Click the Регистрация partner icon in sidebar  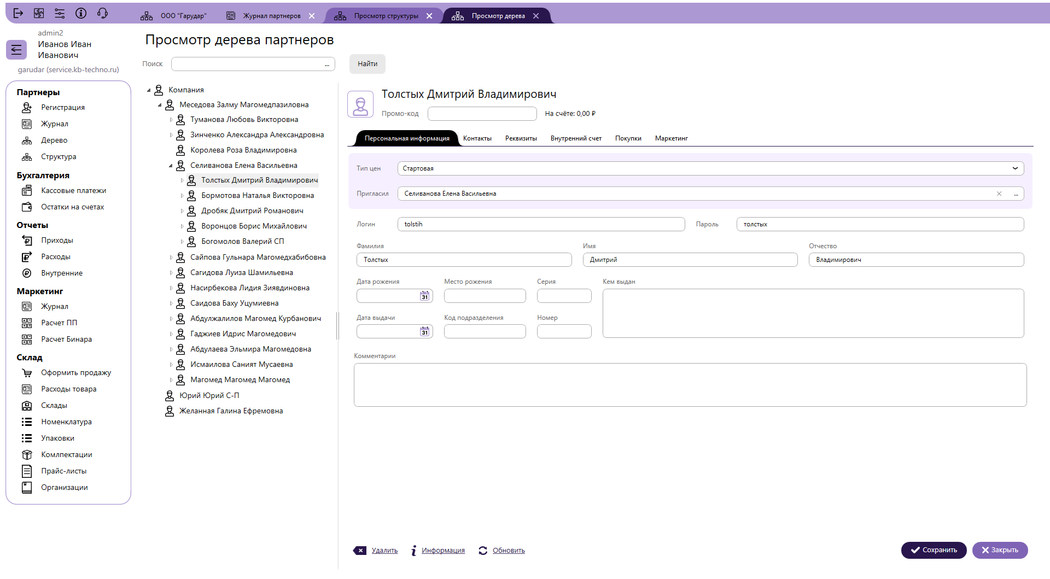tap(27, 107)
